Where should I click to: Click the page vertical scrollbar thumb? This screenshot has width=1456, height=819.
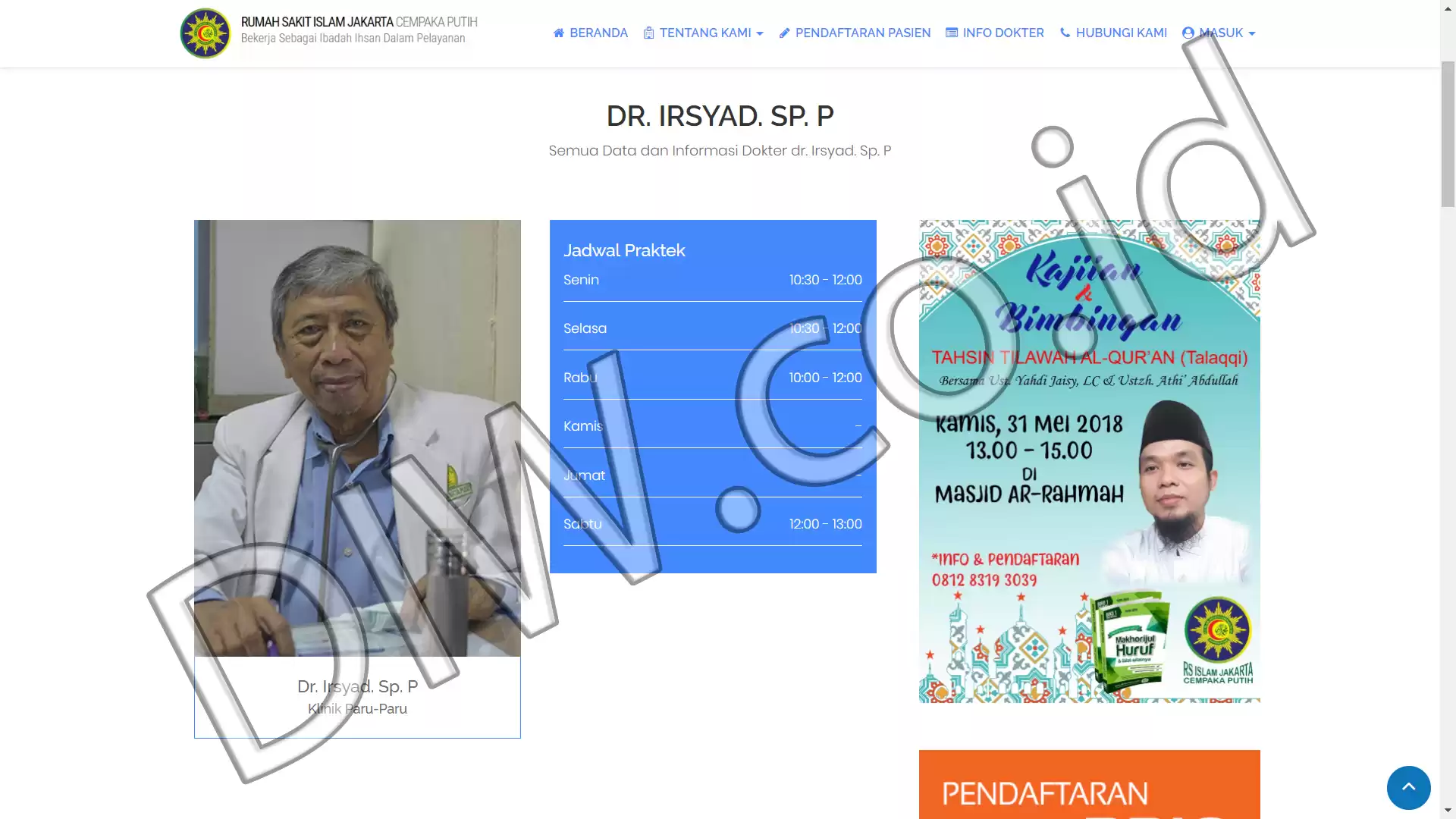click(1448, 133)
